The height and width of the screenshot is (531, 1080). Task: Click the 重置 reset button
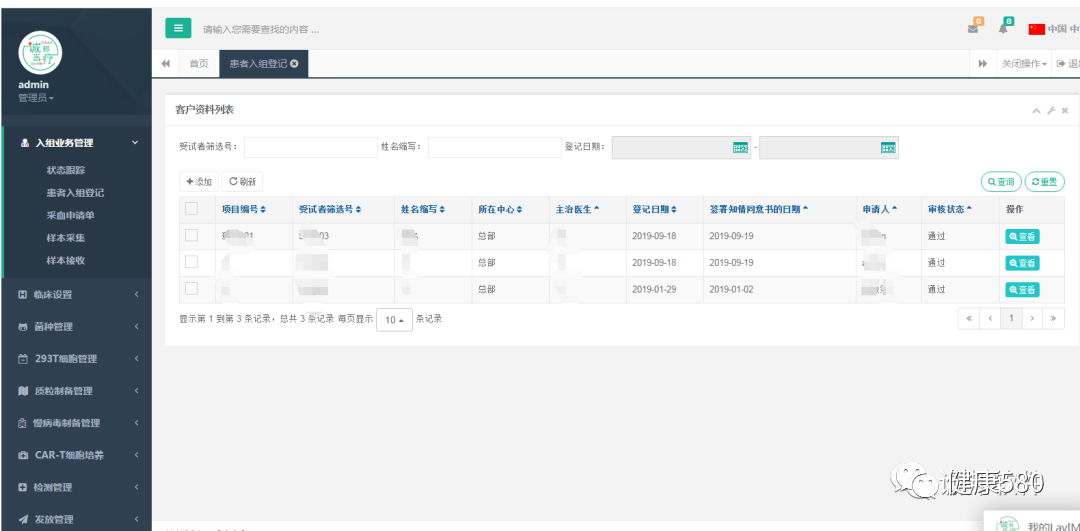point(1045,182)
